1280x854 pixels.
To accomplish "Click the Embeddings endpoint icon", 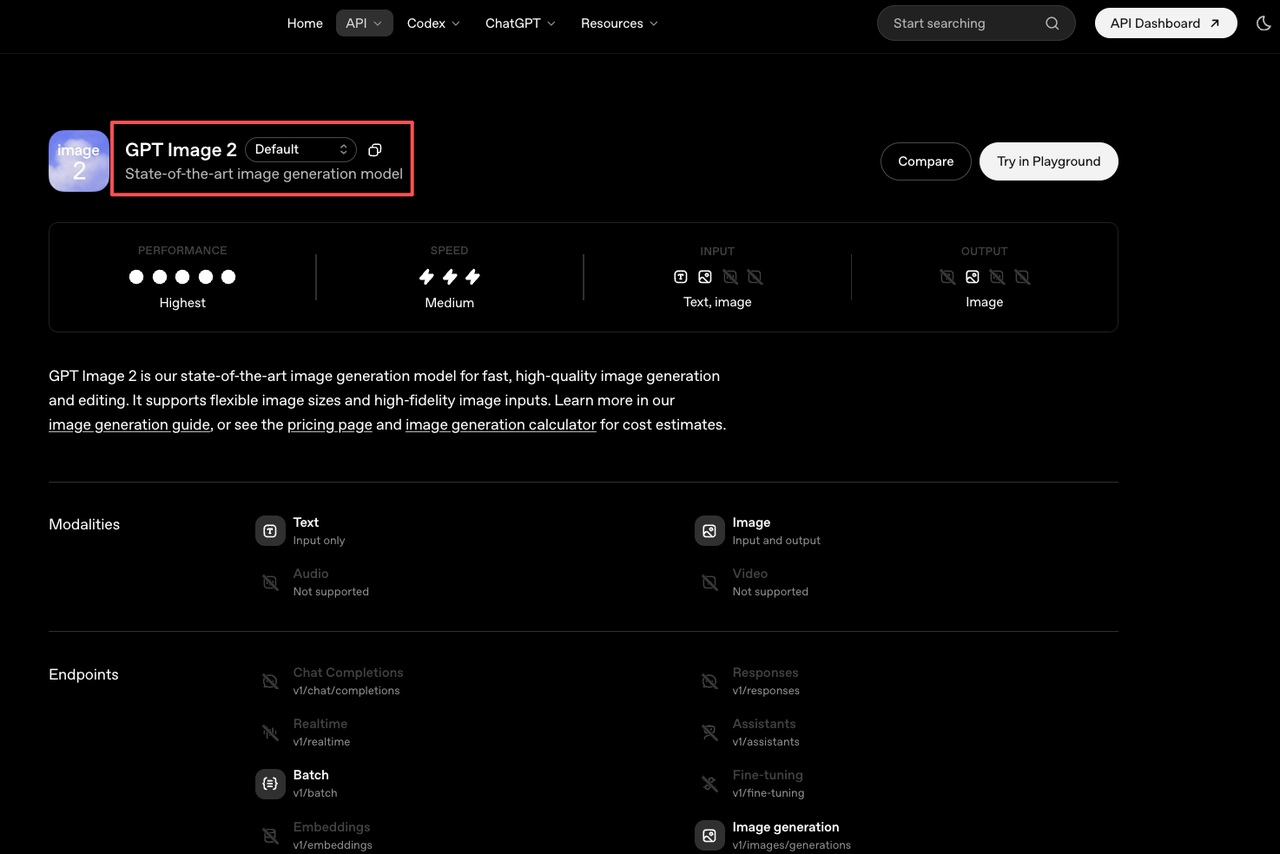I will pos(270,835).
